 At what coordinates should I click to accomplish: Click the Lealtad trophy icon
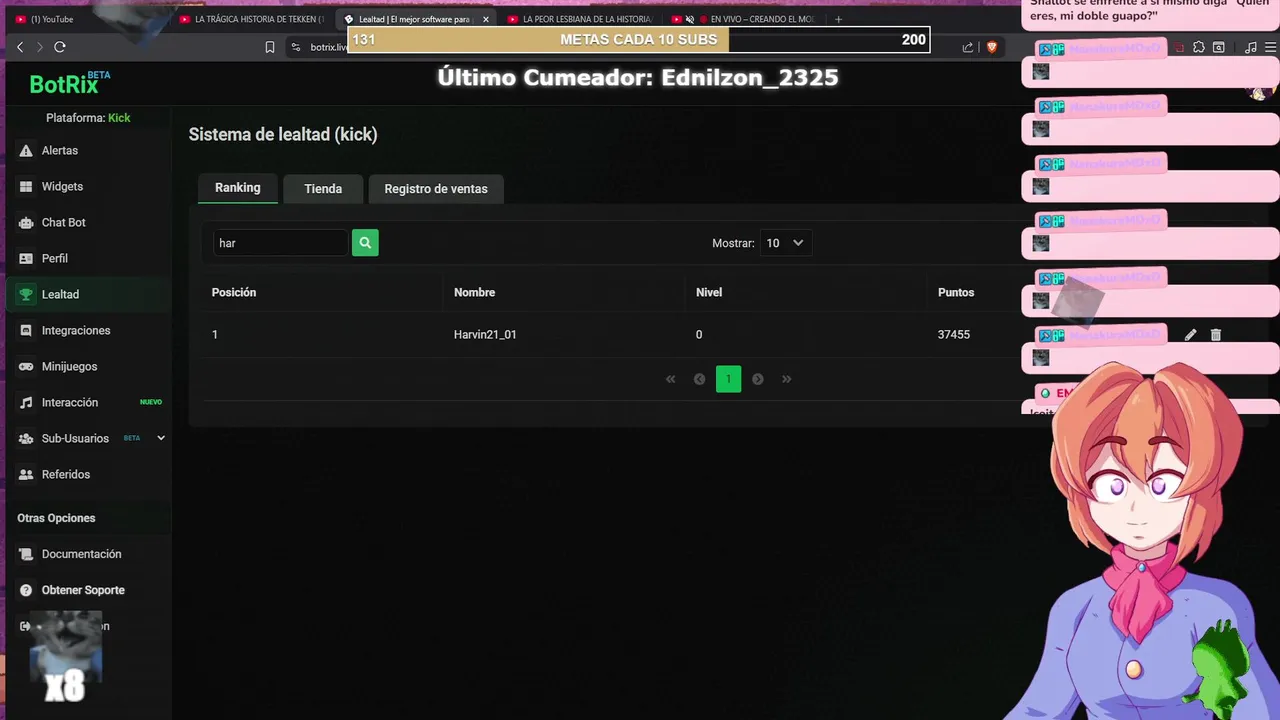click(x=26, y=294)
